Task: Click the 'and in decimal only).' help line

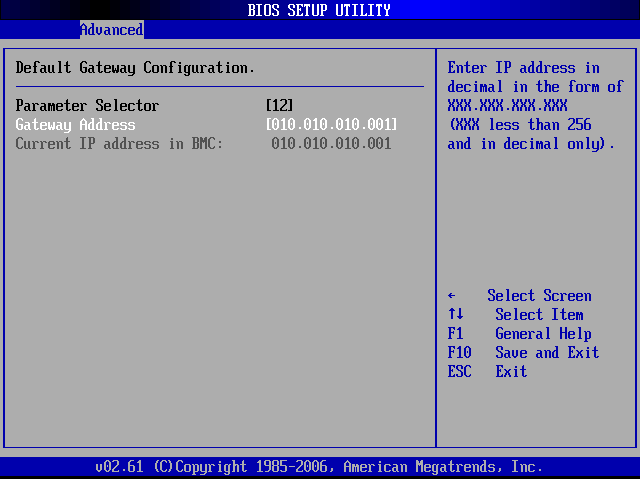Action: (x=531, y=144)
